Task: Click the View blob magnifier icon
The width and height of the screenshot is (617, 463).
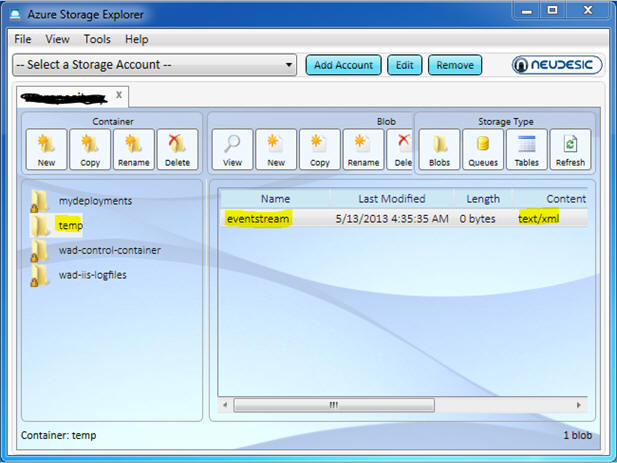Action: click(233, 149)
